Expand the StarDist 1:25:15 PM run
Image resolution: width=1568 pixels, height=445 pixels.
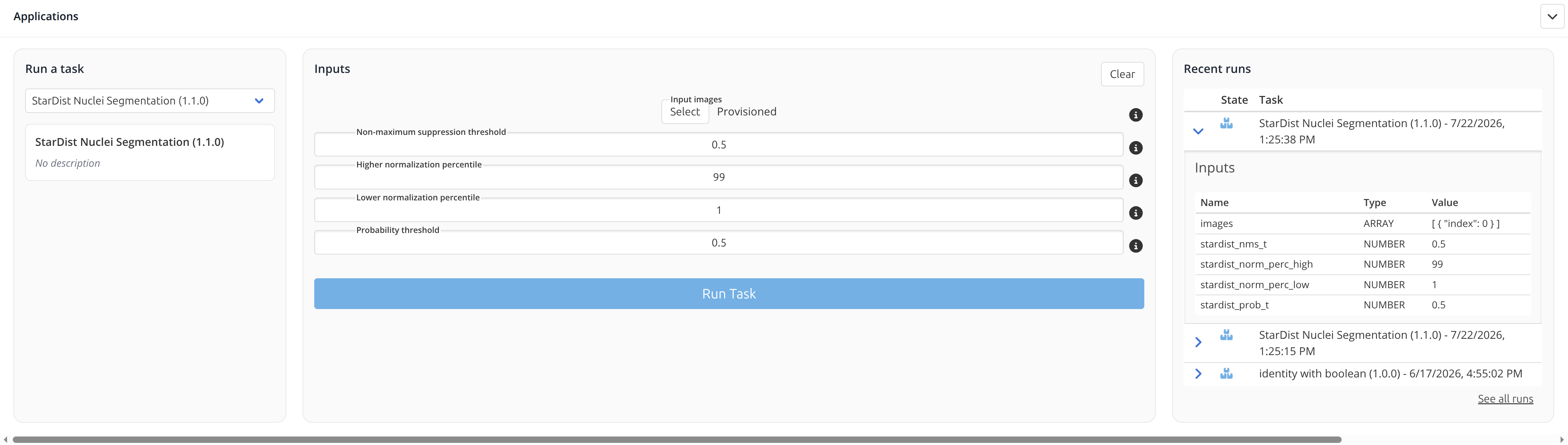pos(1198,342)
